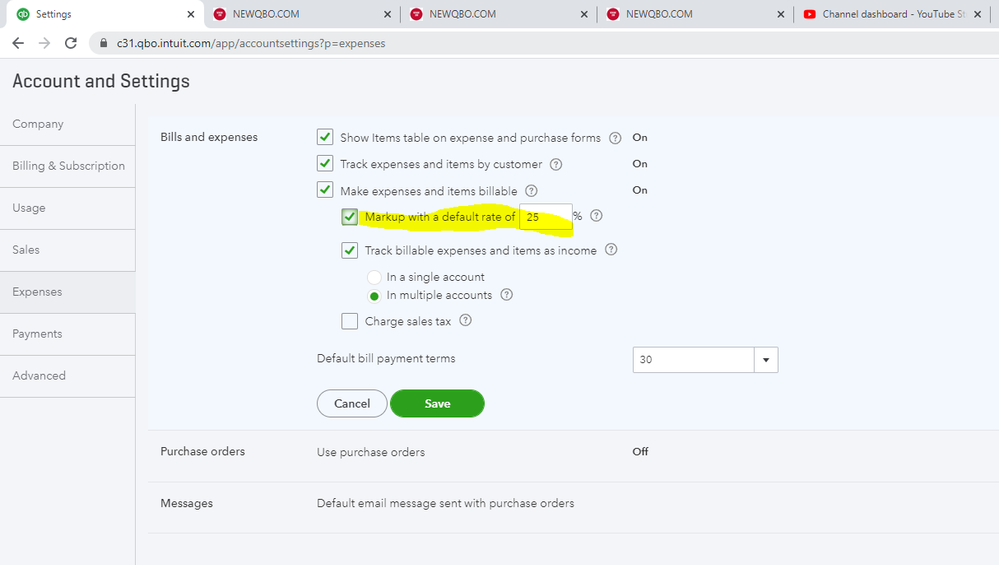Enable the Charge sales tax checkbox
This screenshot has height=565, width=999.
pyautogui.click(x=349, y=321)
